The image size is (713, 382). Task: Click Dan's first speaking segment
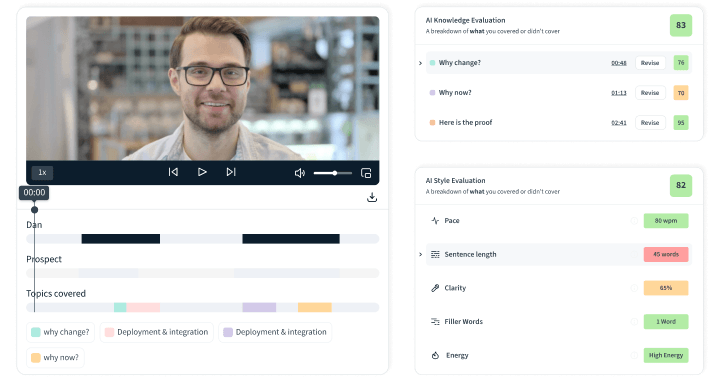(x=121, y=239)
